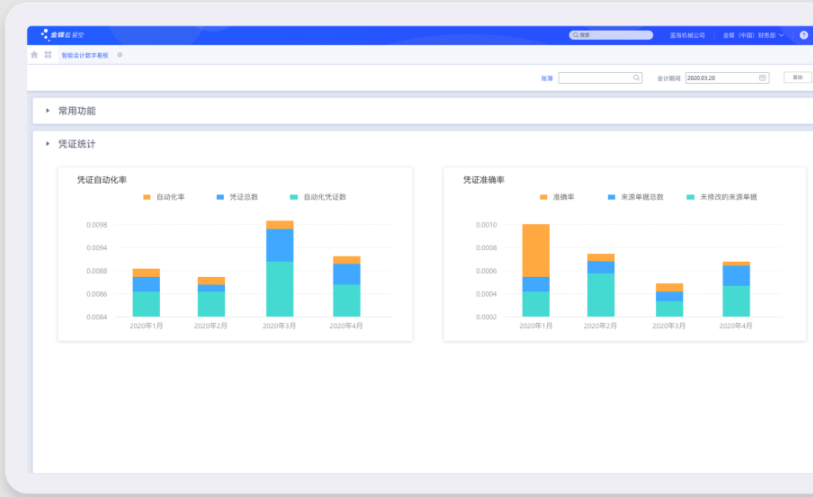Toggle the 自动化率 legend item

click(x=164, y=197)
